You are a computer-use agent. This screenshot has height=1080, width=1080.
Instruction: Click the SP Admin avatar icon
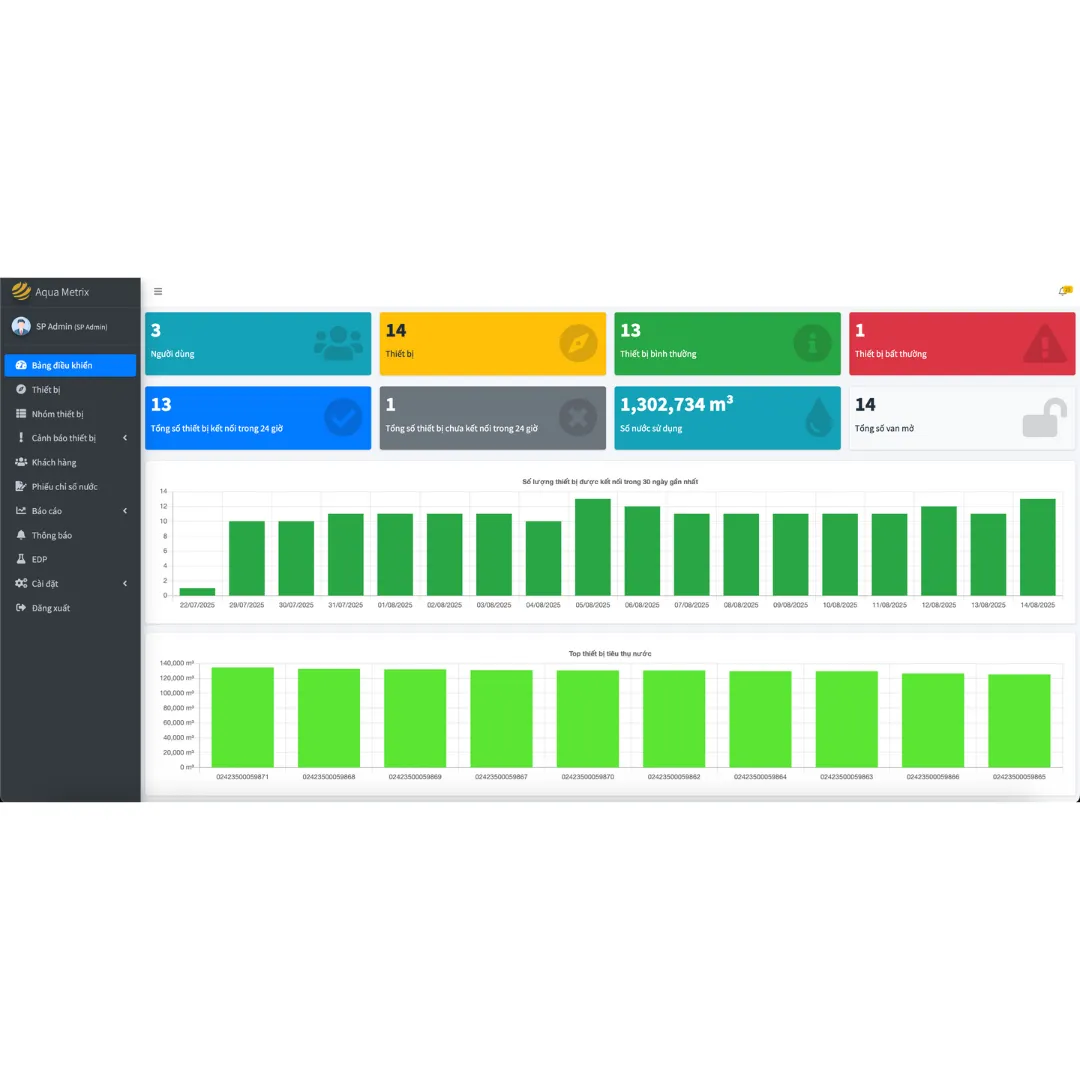click(21, 326)
